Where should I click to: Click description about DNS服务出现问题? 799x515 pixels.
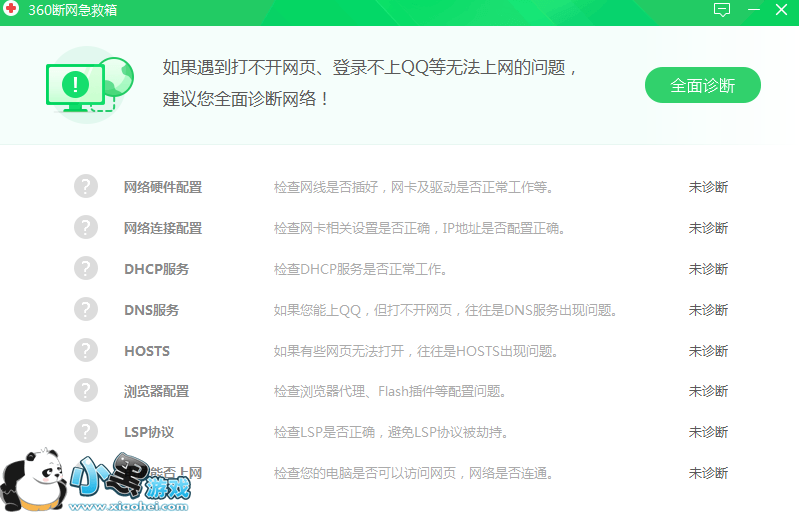point(445,310)
